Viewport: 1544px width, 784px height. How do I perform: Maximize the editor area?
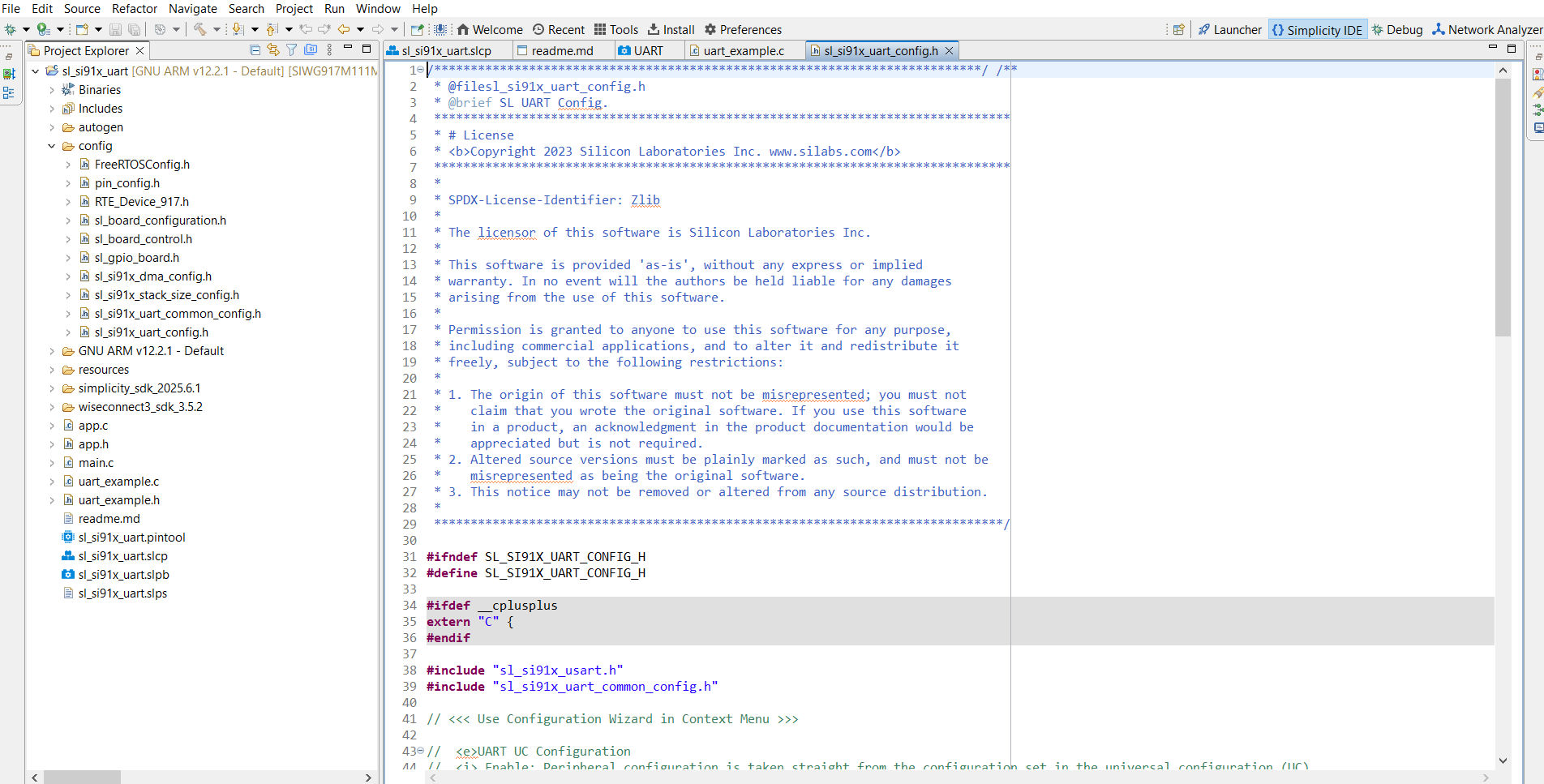pyautogui.click(x=1511, y=49)
